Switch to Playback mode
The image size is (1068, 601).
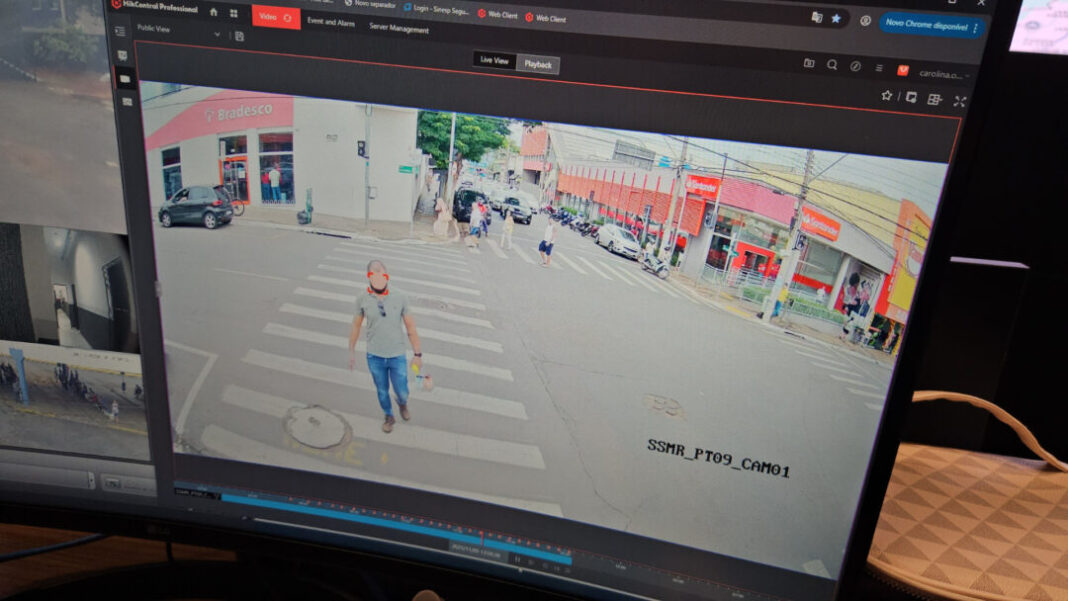coord(538,64)
